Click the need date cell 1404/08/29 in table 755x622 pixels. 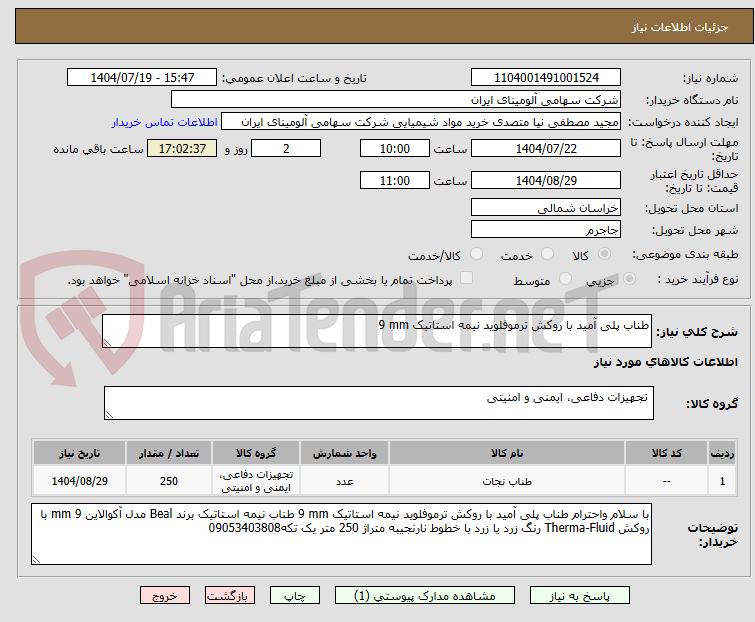[x=79, y=481]
